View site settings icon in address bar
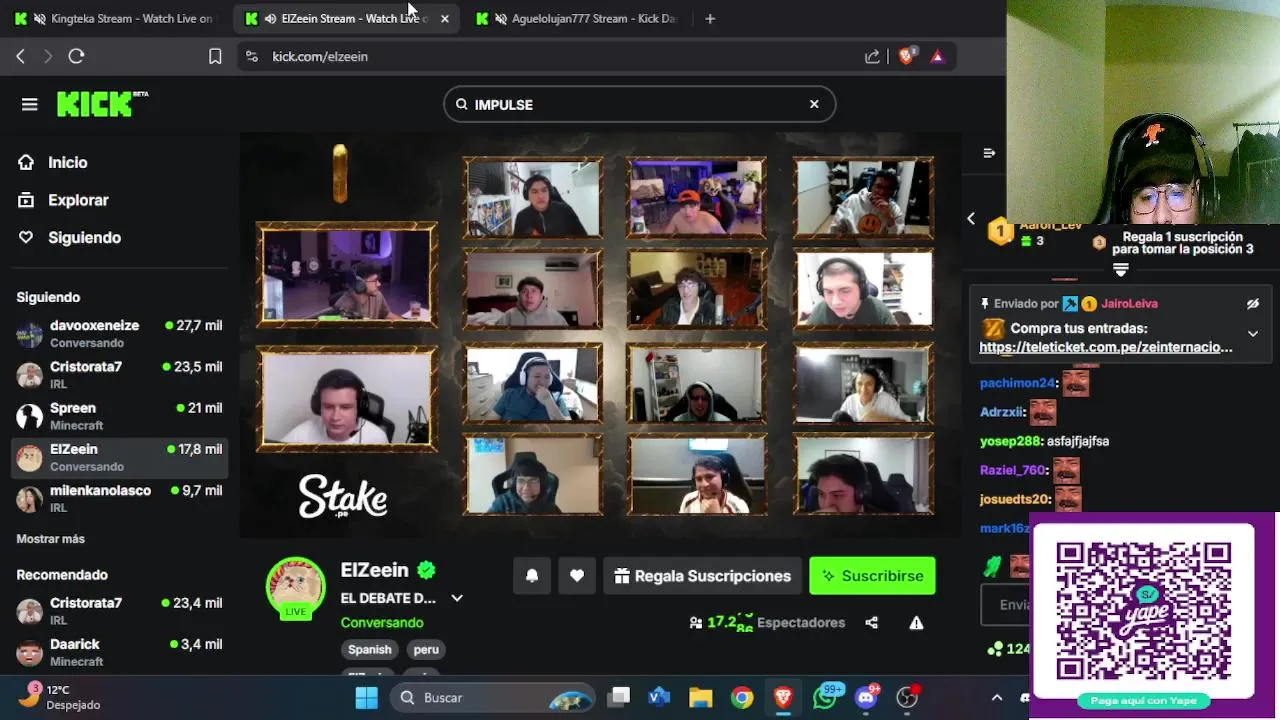Screen dimensions: 1280x720 [x=252, y=56]
